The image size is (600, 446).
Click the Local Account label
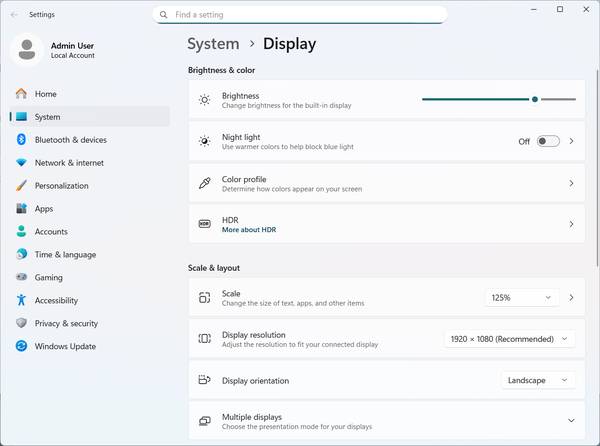(73, 55)
